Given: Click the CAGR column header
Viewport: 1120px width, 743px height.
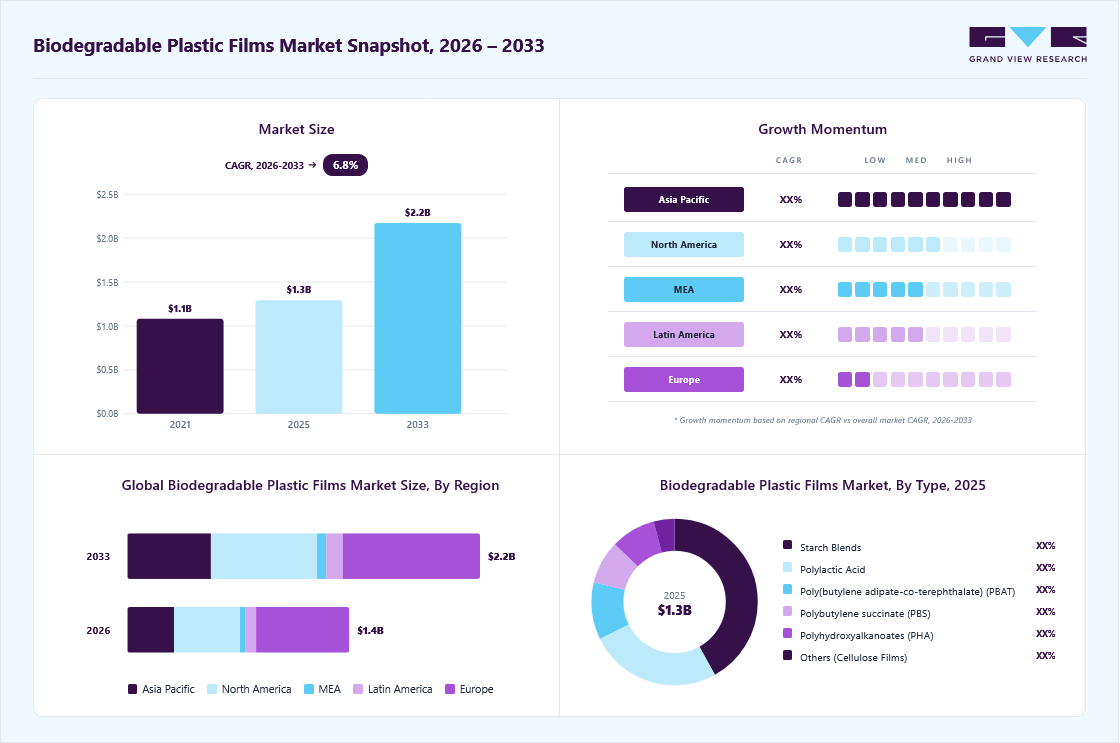Looking at the screenshot, I should pyautogui.click(x=789, y=160).
